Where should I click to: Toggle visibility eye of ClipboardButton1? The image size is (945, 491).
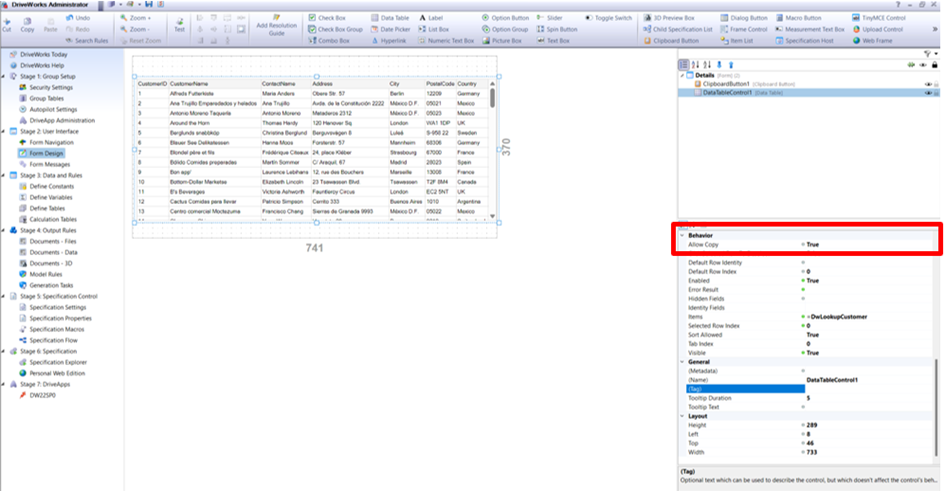coord(928,84)
